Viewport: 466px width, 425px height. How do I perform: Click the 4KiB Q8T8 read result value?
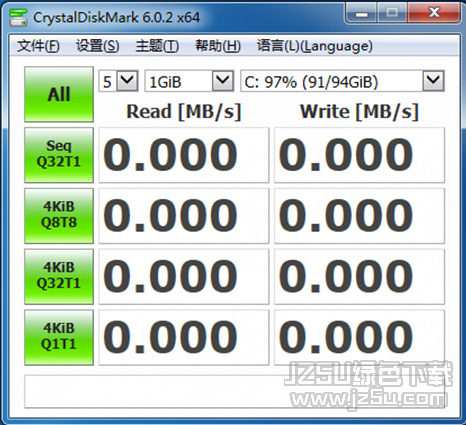point(184,216)
